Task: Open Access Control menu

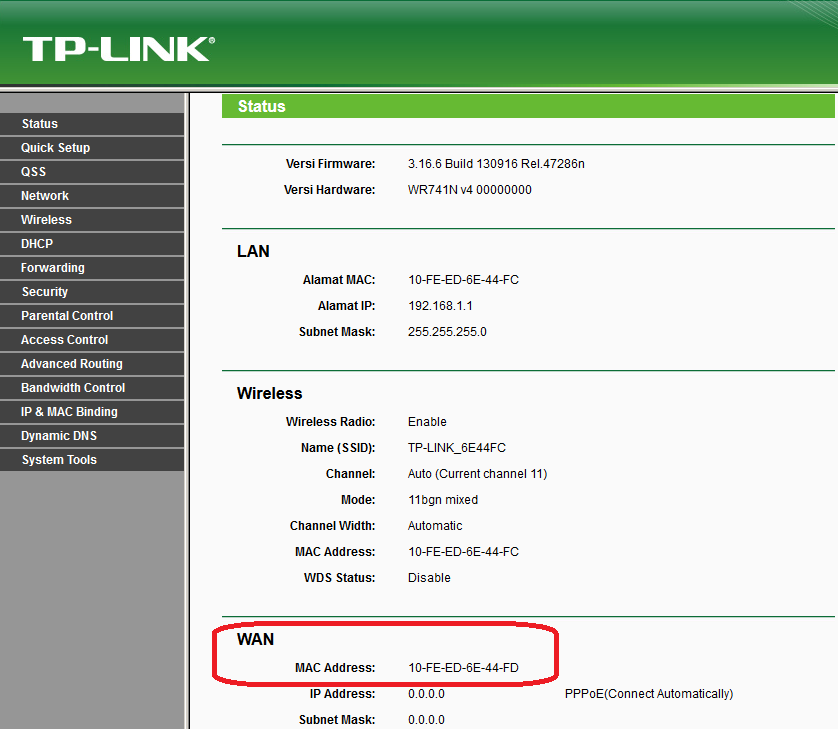Action: pyautogui.click(x=92, y=340)
